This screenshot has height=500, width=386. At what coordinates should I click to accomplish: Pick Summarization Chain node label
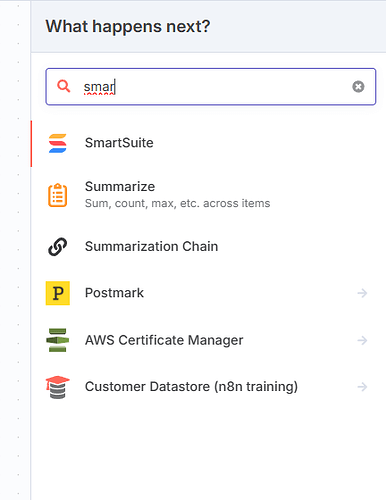[152, 247]
